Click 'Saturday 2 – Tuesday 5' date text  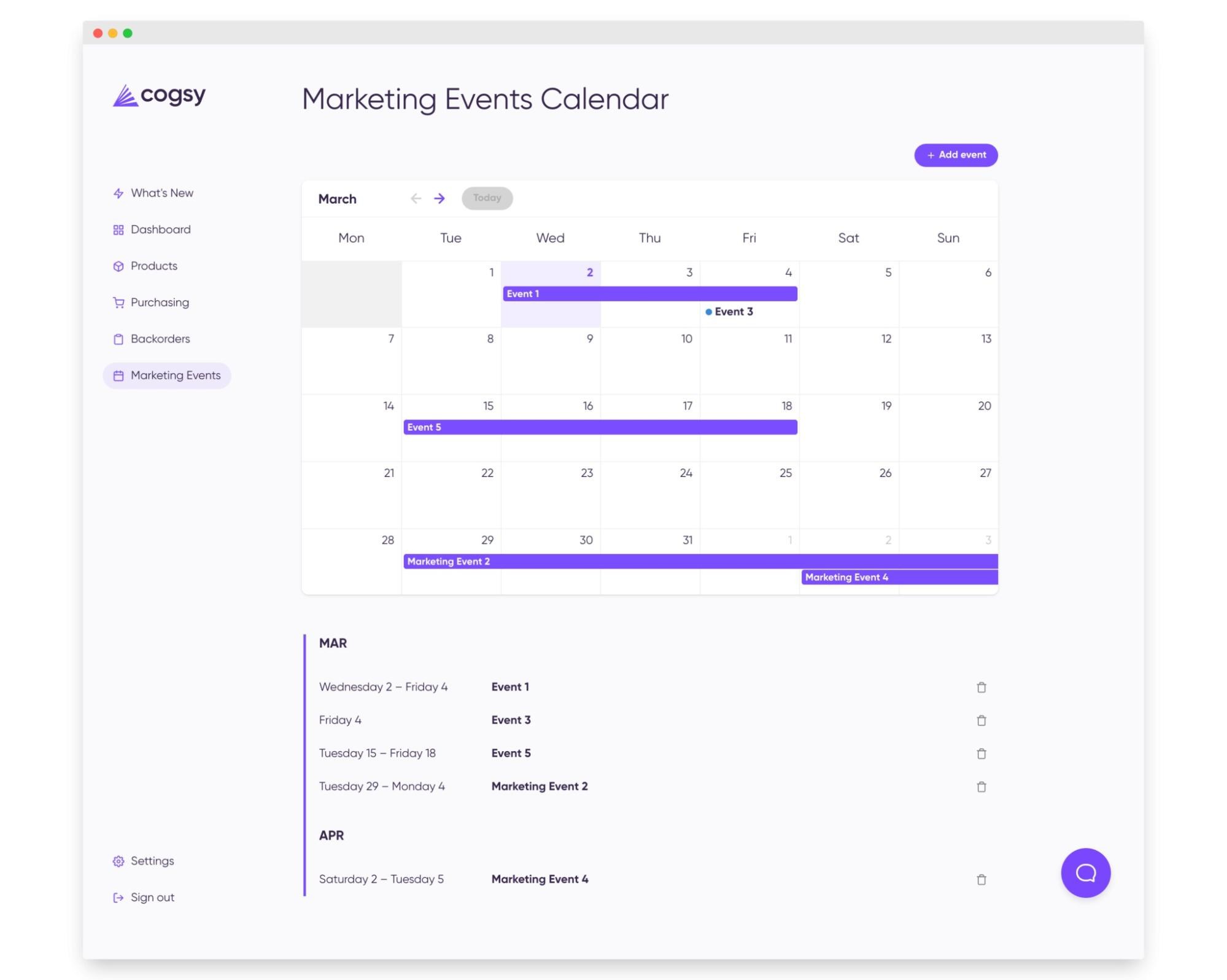[x=381, y=879]
